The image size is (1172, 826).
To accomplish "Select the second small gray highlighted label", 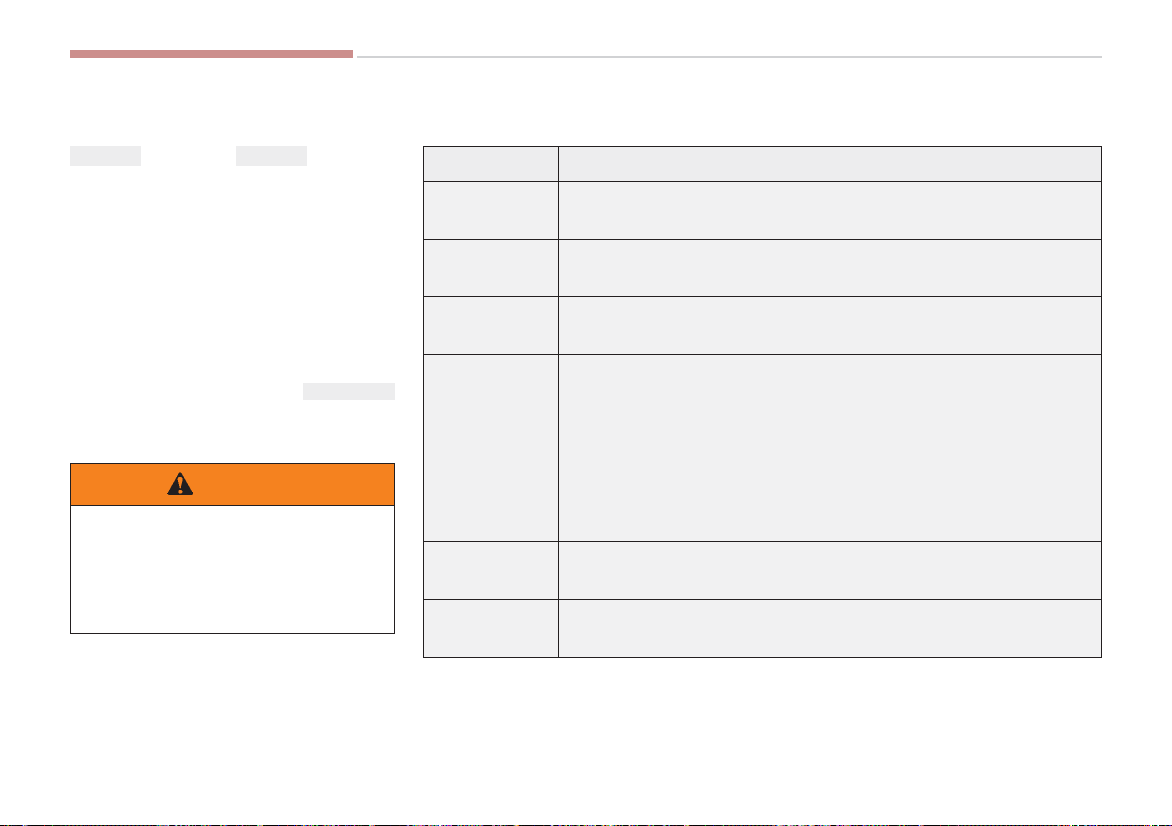I will coord(271,155).
